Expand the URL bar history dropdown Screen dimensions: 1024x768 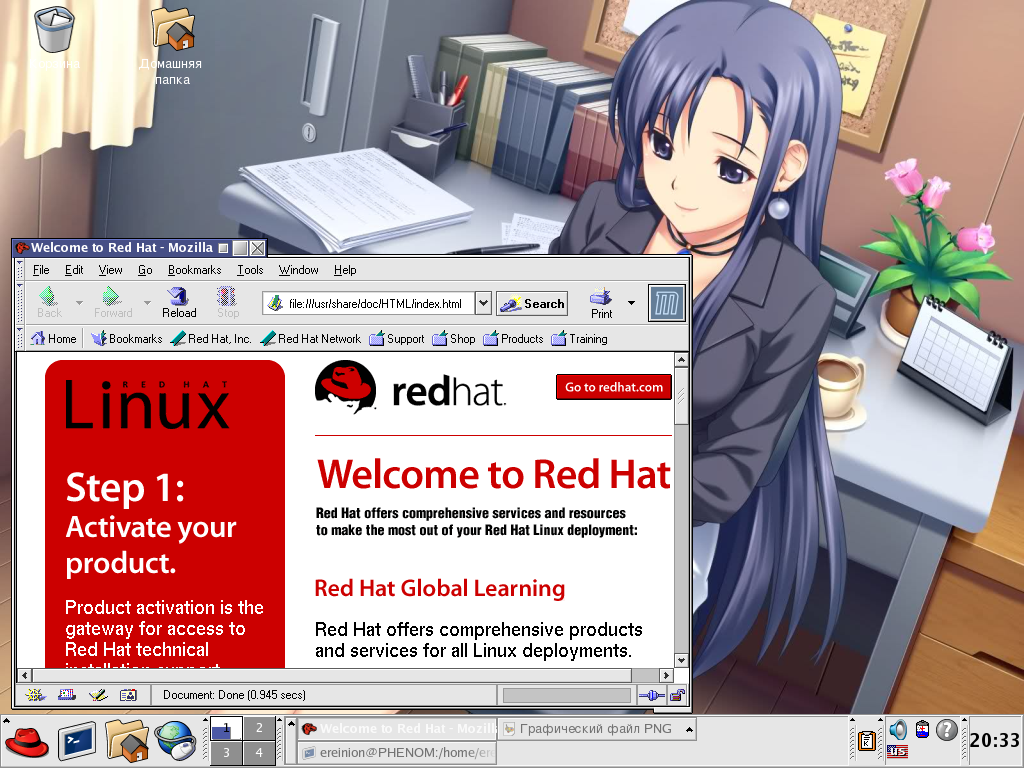pos(483,303)
